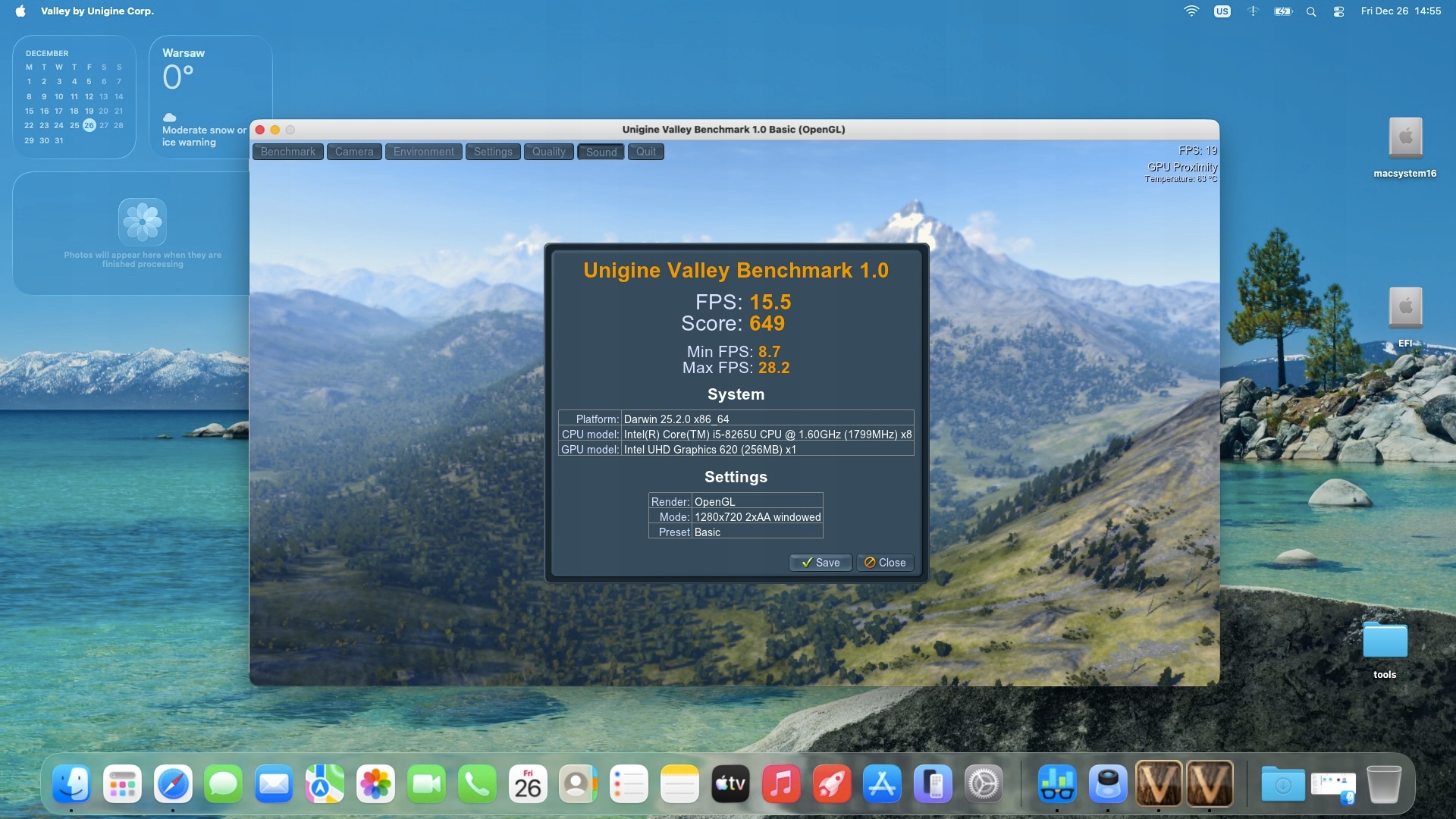Open Control Center in menu bar
The image size is (1456, 819).
coord(1338,11)
